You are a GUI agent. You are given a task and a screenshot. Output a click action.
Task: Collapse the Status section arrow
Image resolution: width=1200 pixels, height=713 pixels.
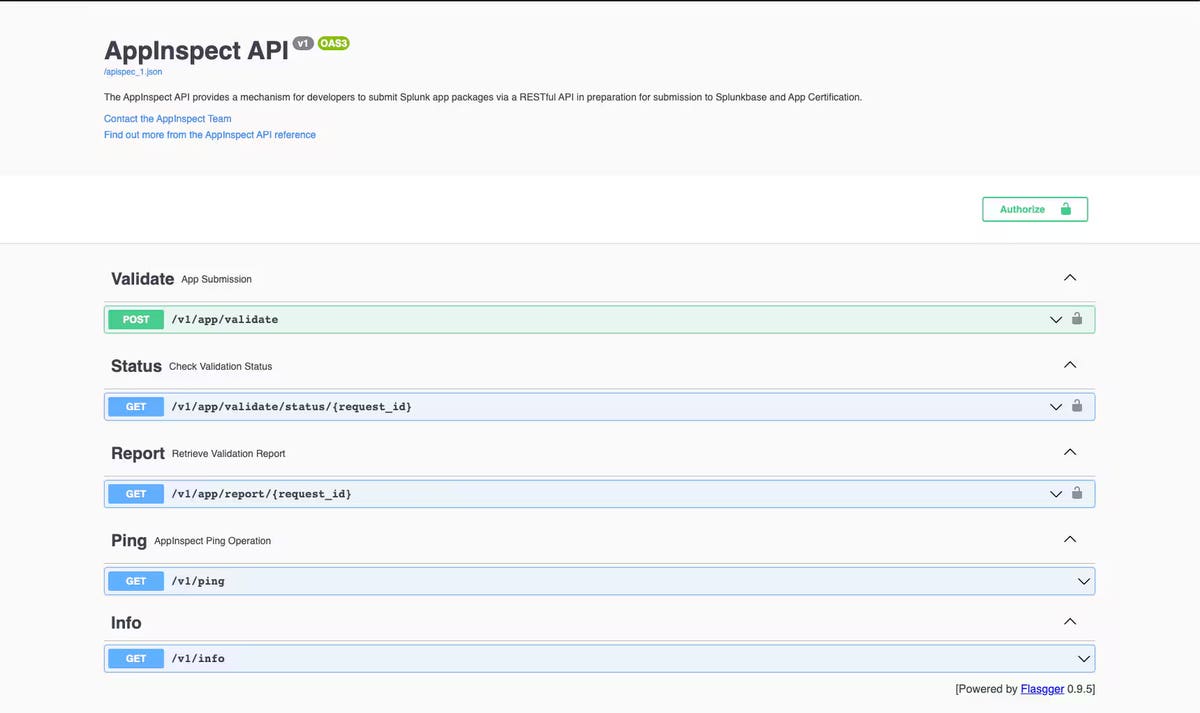click(1070, 365)
